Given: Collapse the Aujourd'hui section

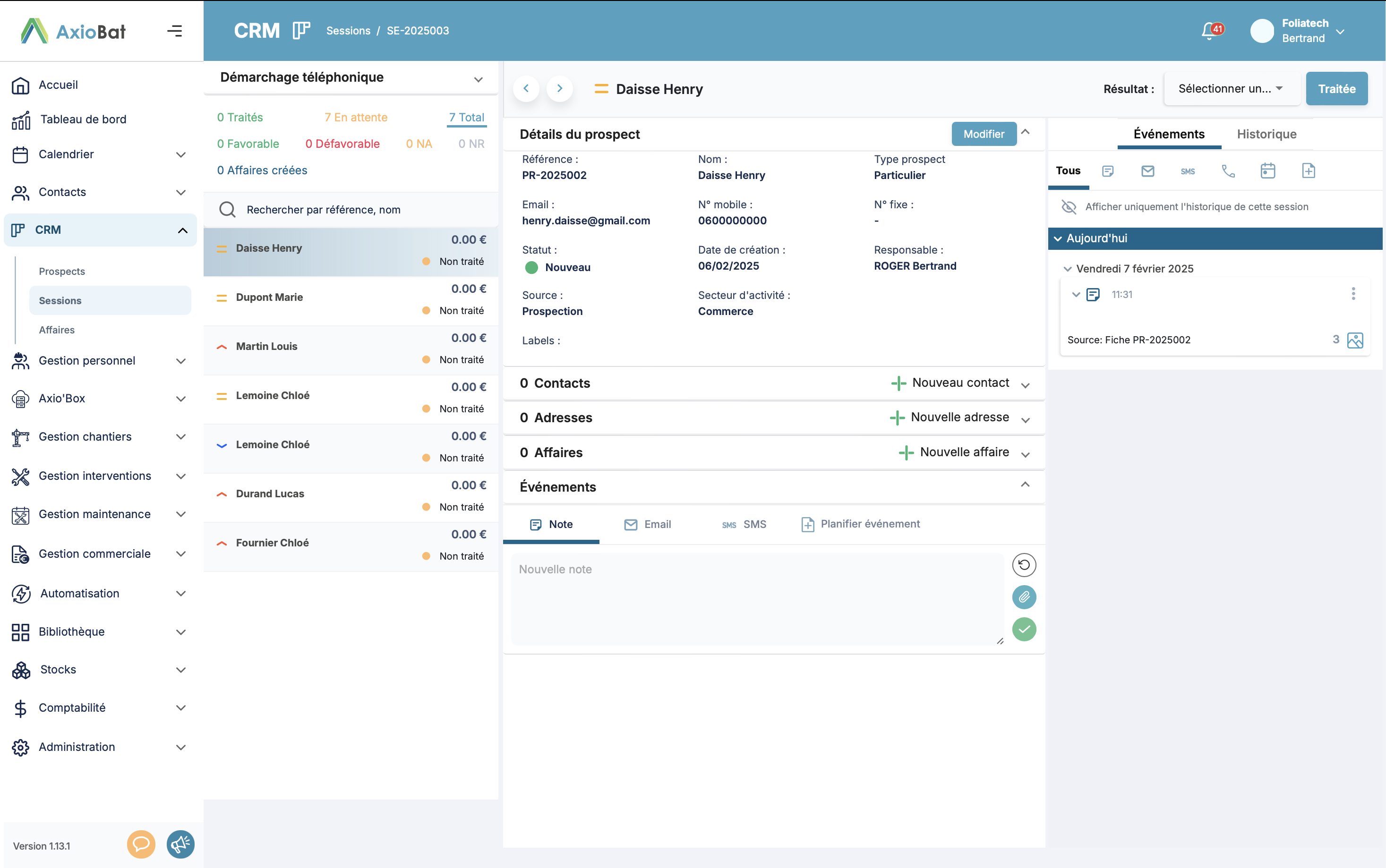Looking at the screenshot, I should click(1058, 238).
